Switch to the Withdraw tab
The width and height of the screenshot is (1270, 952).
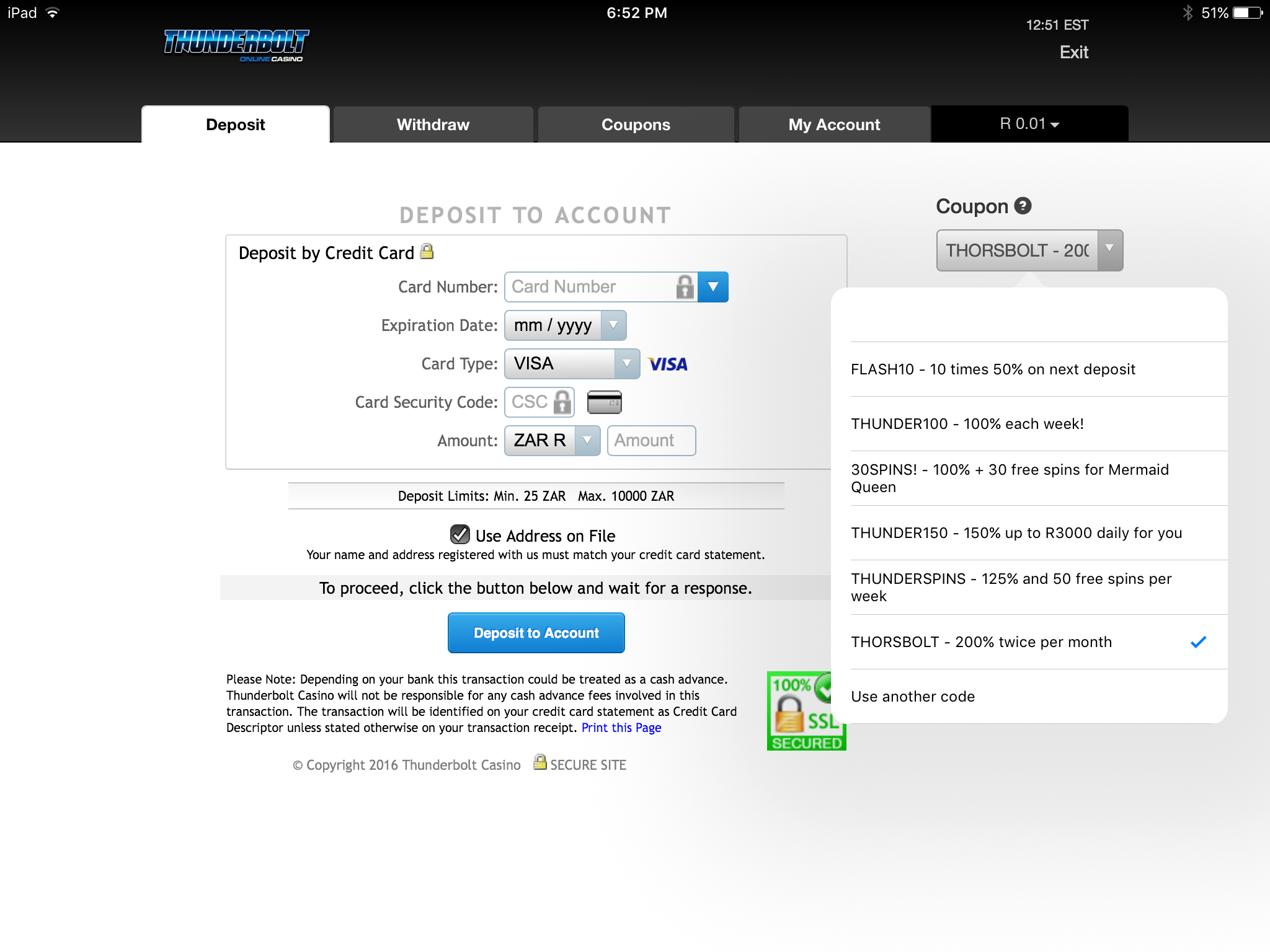click(x=433, y=125)
